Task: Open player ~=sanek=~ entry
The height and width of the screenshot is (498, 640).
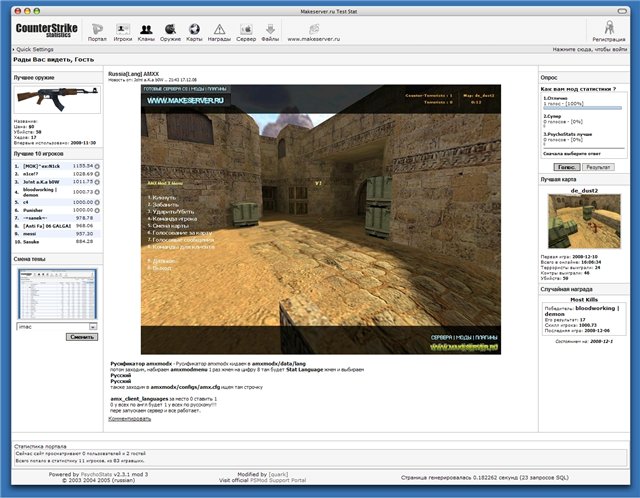Action: [35, 218]
